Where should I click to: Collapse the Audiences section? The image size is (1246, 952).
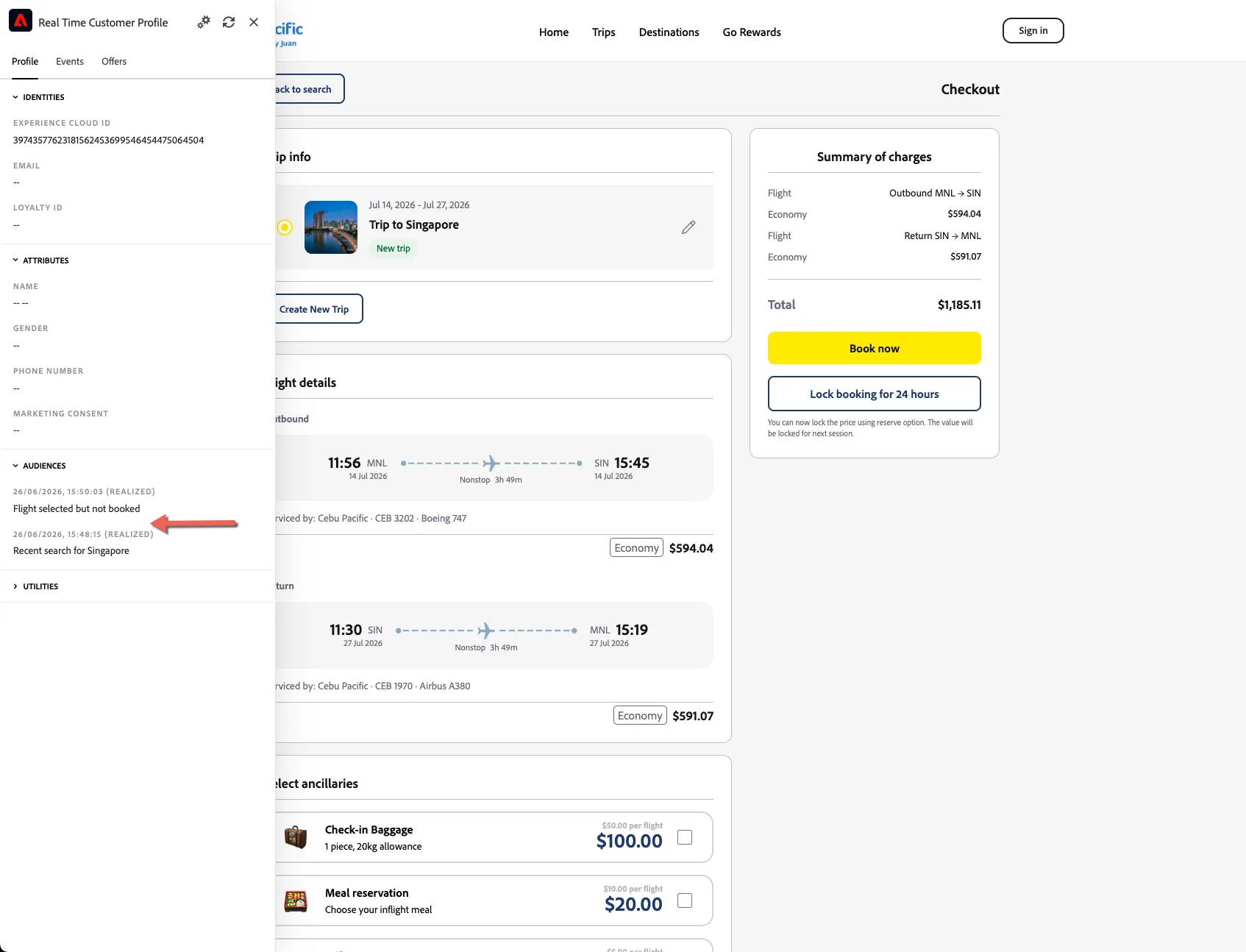tap(40, 466)
